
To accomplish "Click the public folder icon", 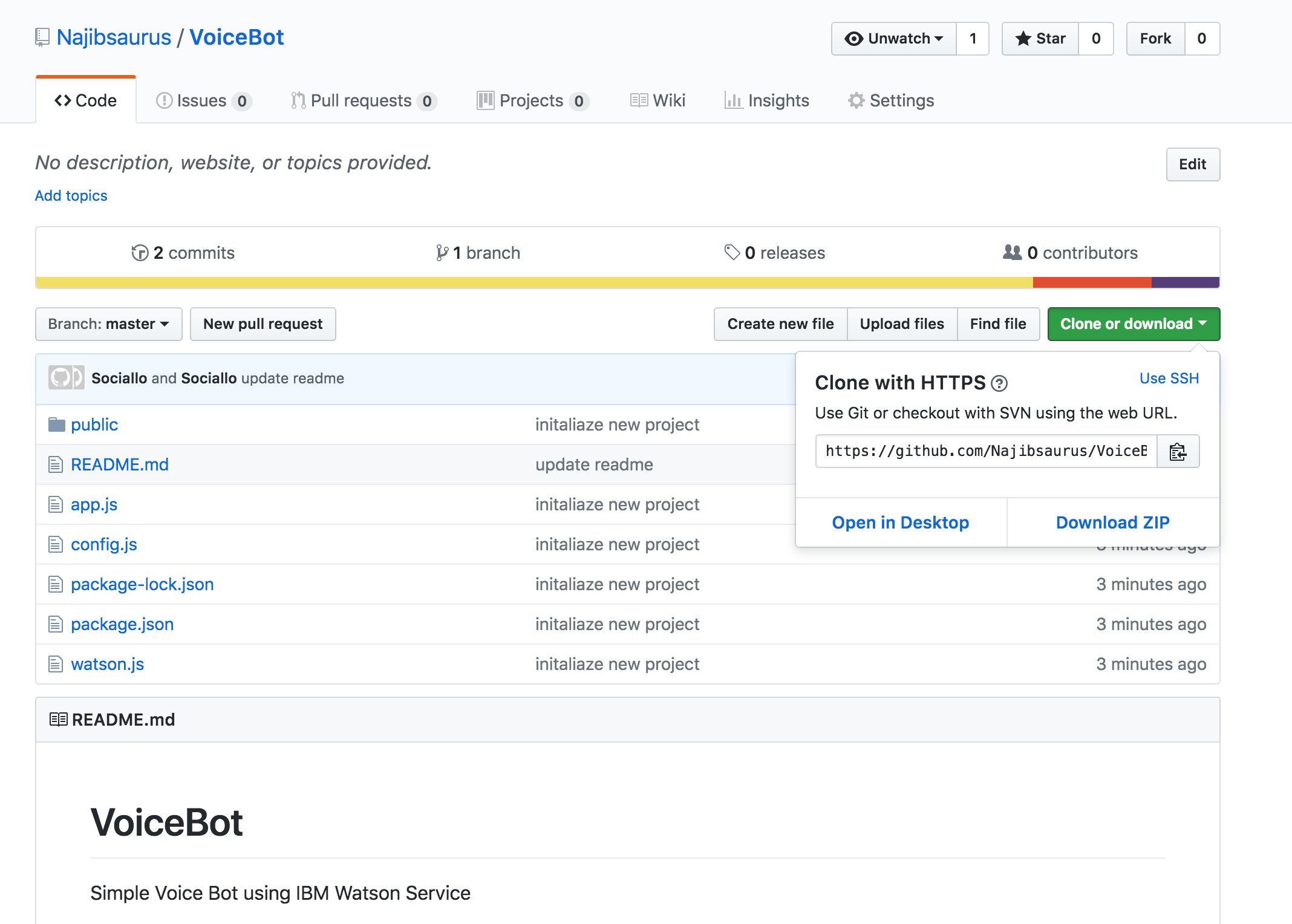I will pyautogui.click(x=57, y=425).
